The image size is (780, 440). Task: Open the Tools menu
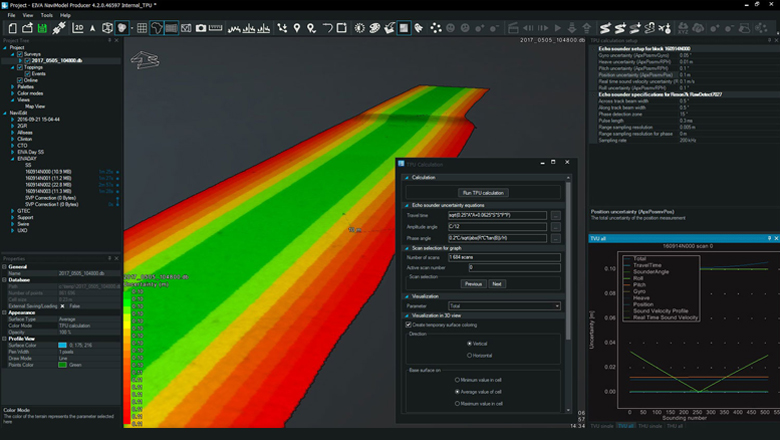pos(47,16)
